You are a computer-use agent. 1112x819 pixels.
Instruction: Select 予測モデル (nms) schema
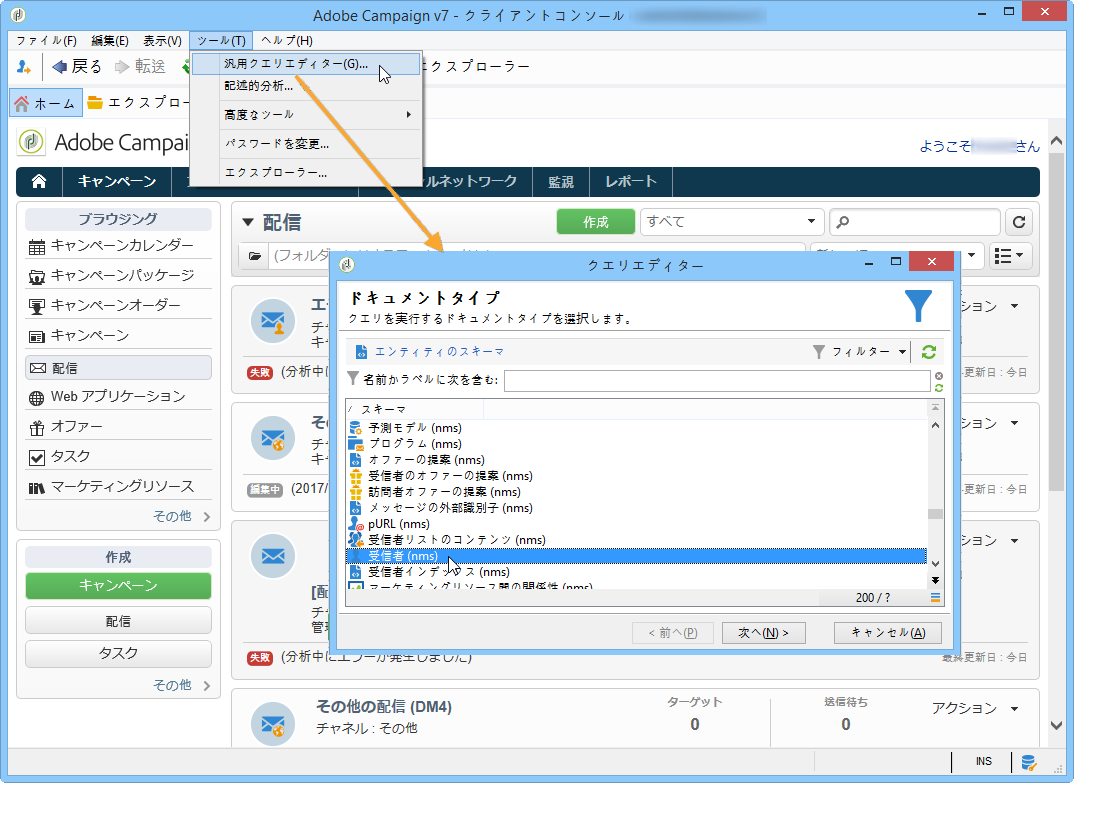coord(414,428)
